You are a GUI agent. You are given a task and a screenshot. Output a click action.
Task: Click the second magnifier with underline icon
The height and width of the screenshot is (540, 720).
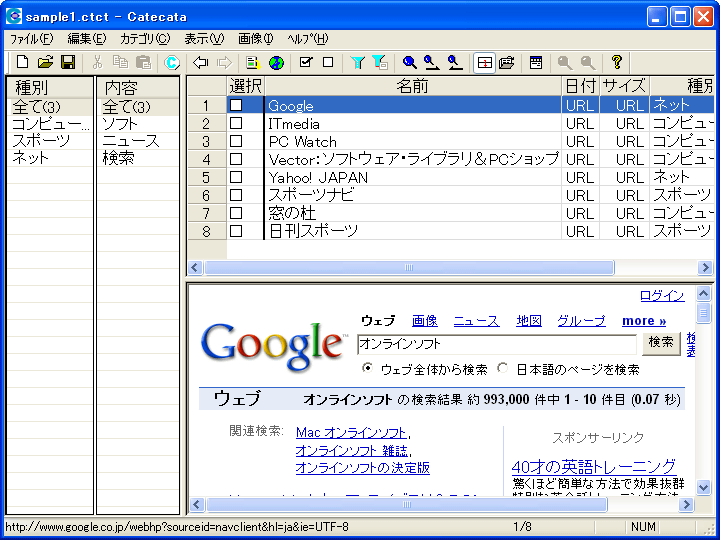[455, 62]
